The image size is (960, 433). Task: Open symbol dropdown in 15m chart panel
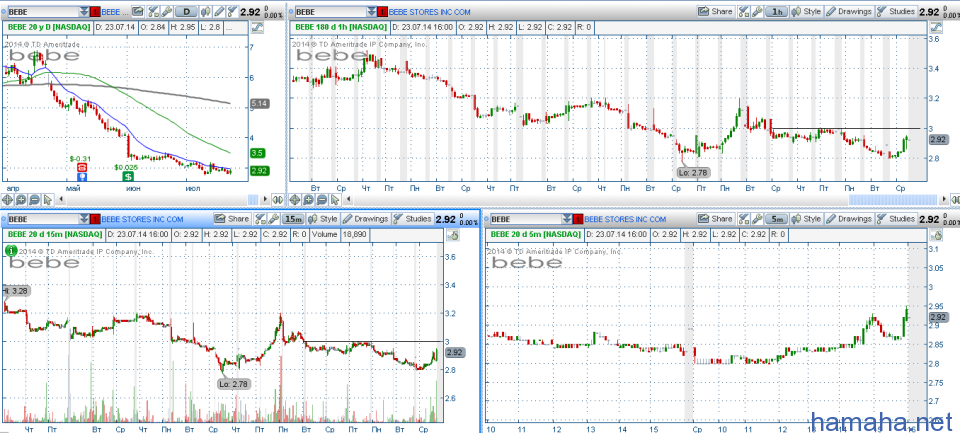[x=84, y=219]
